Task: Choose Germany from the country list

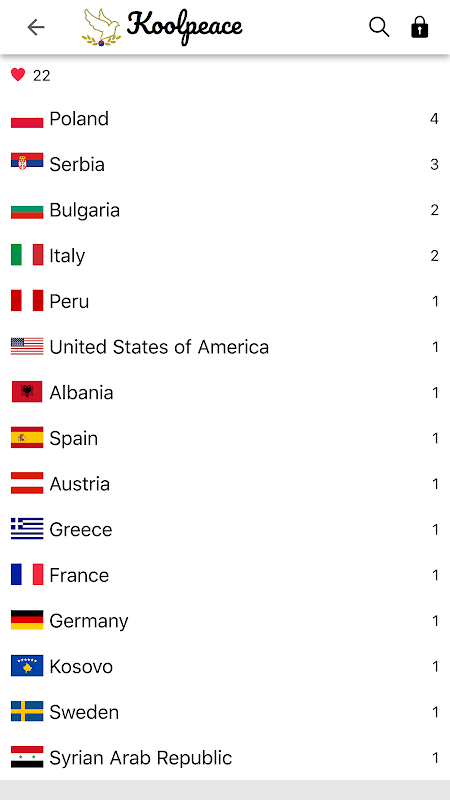Action: [x=225, y=621]
